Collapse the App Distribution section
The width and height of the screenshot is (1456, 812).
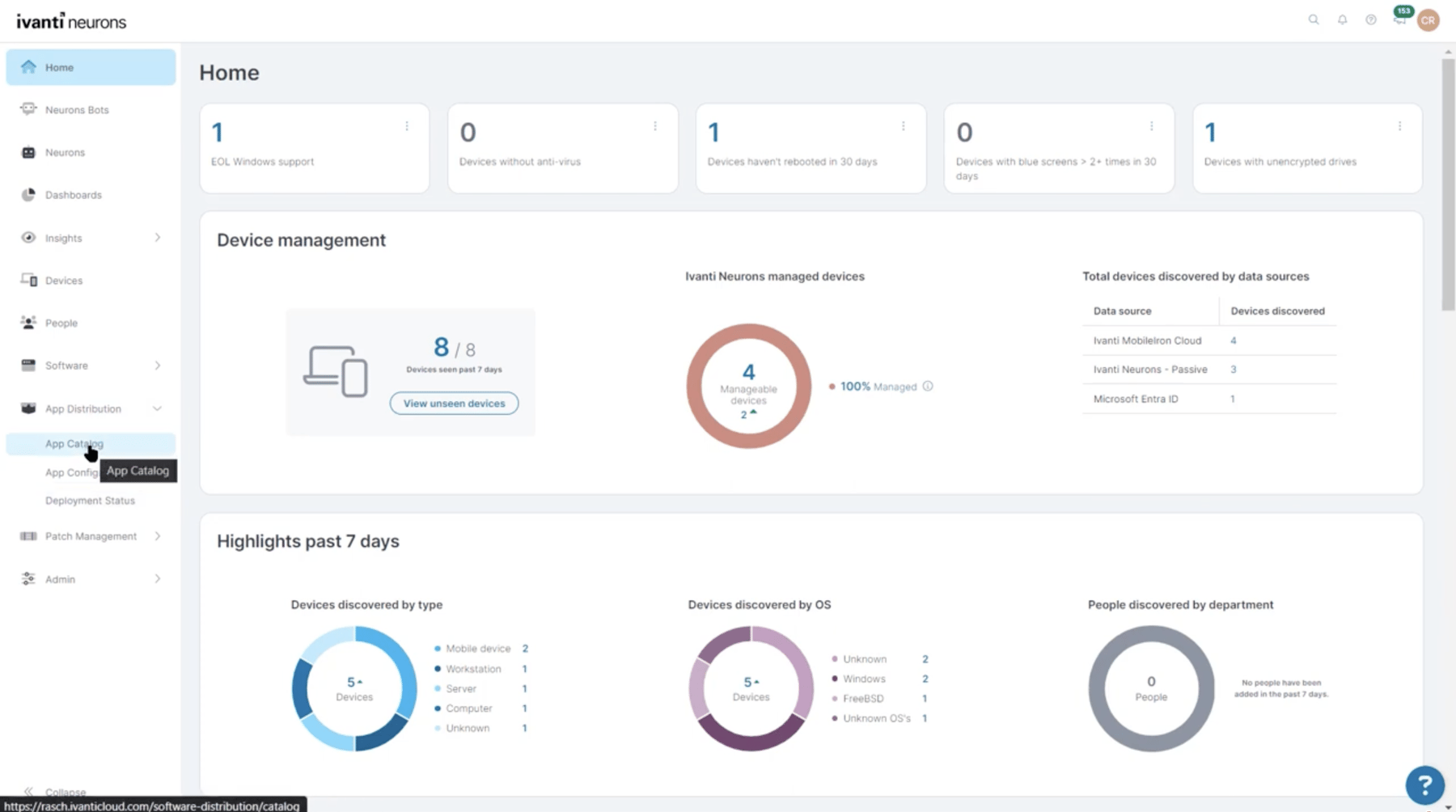(158, 408)
